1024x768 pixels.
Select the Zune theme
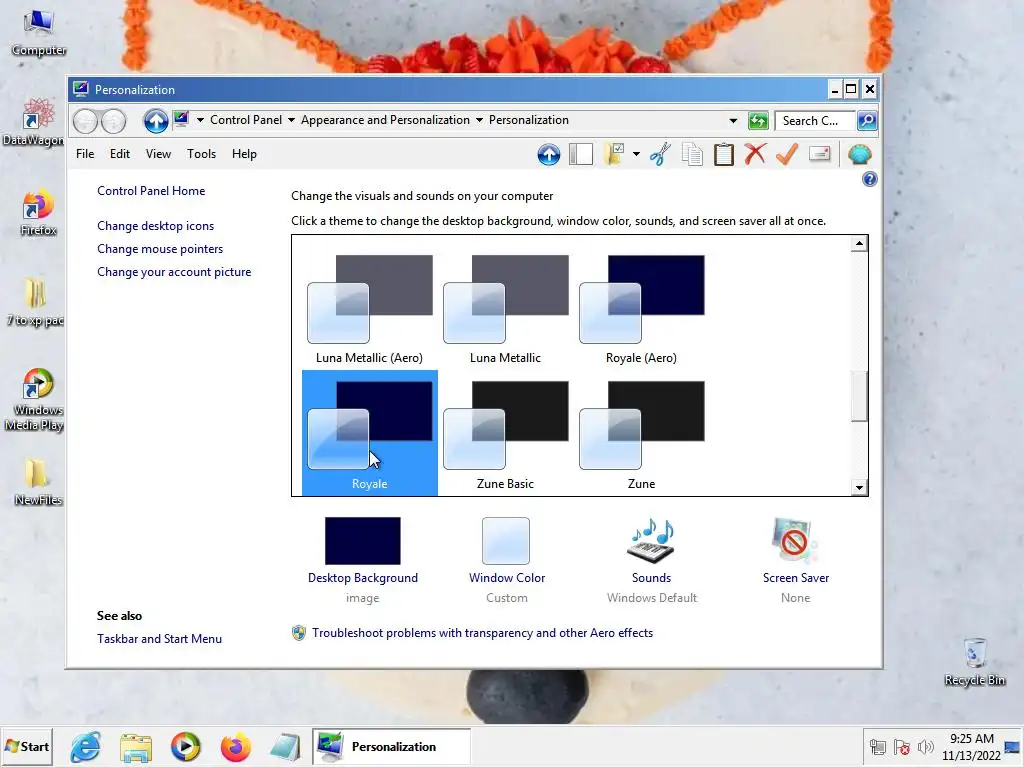(x=641, y=434)
